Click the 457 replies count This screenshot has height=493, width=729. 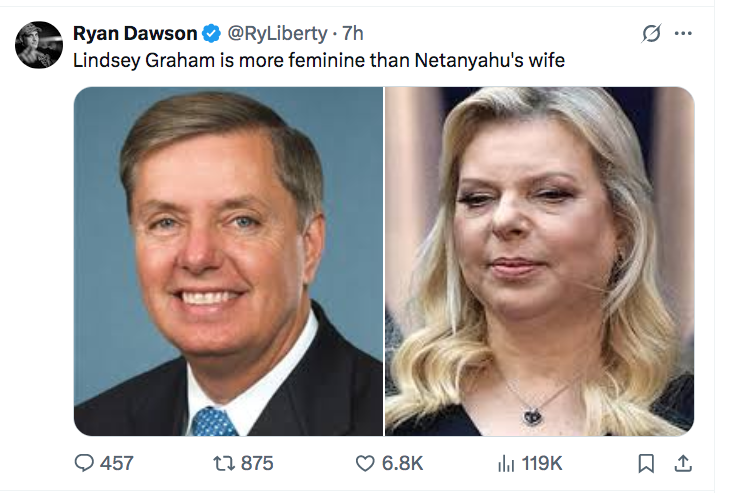pos(116,463)
